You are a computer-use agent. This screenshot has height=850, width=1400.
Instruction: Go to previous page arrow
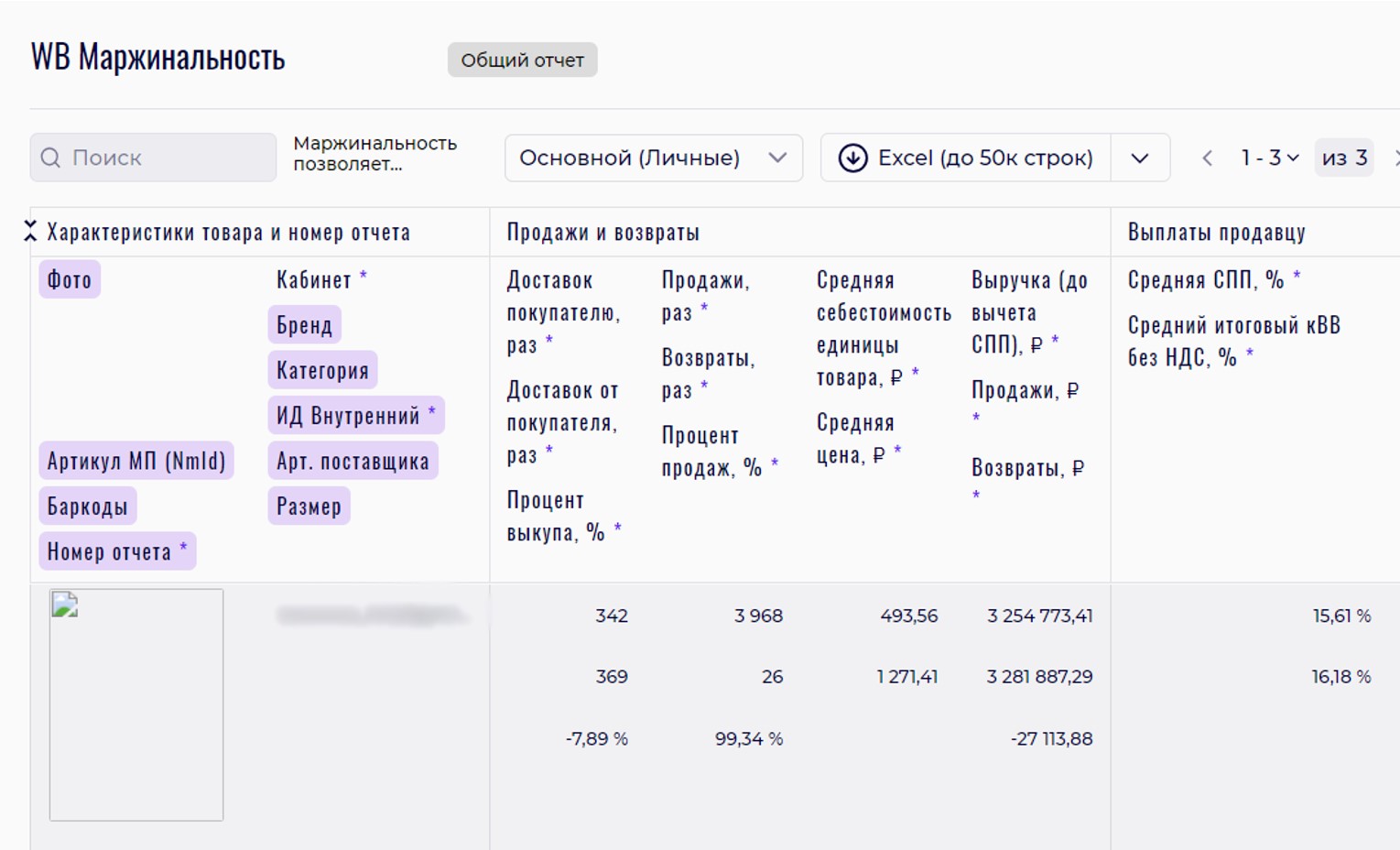tap(1208, 158)
